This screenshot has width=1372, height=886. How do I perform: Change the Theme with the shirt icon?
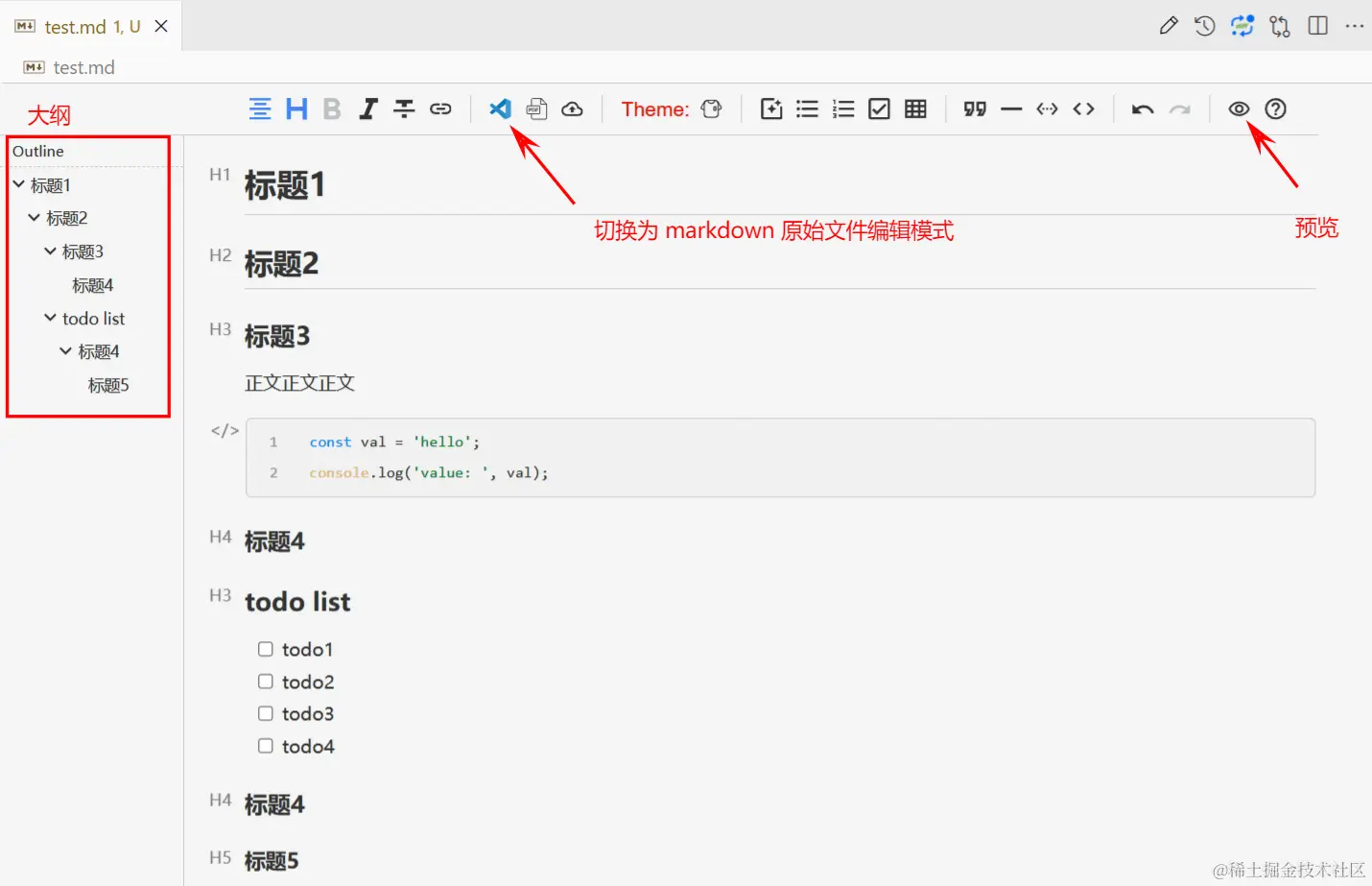tap(710, 108)
